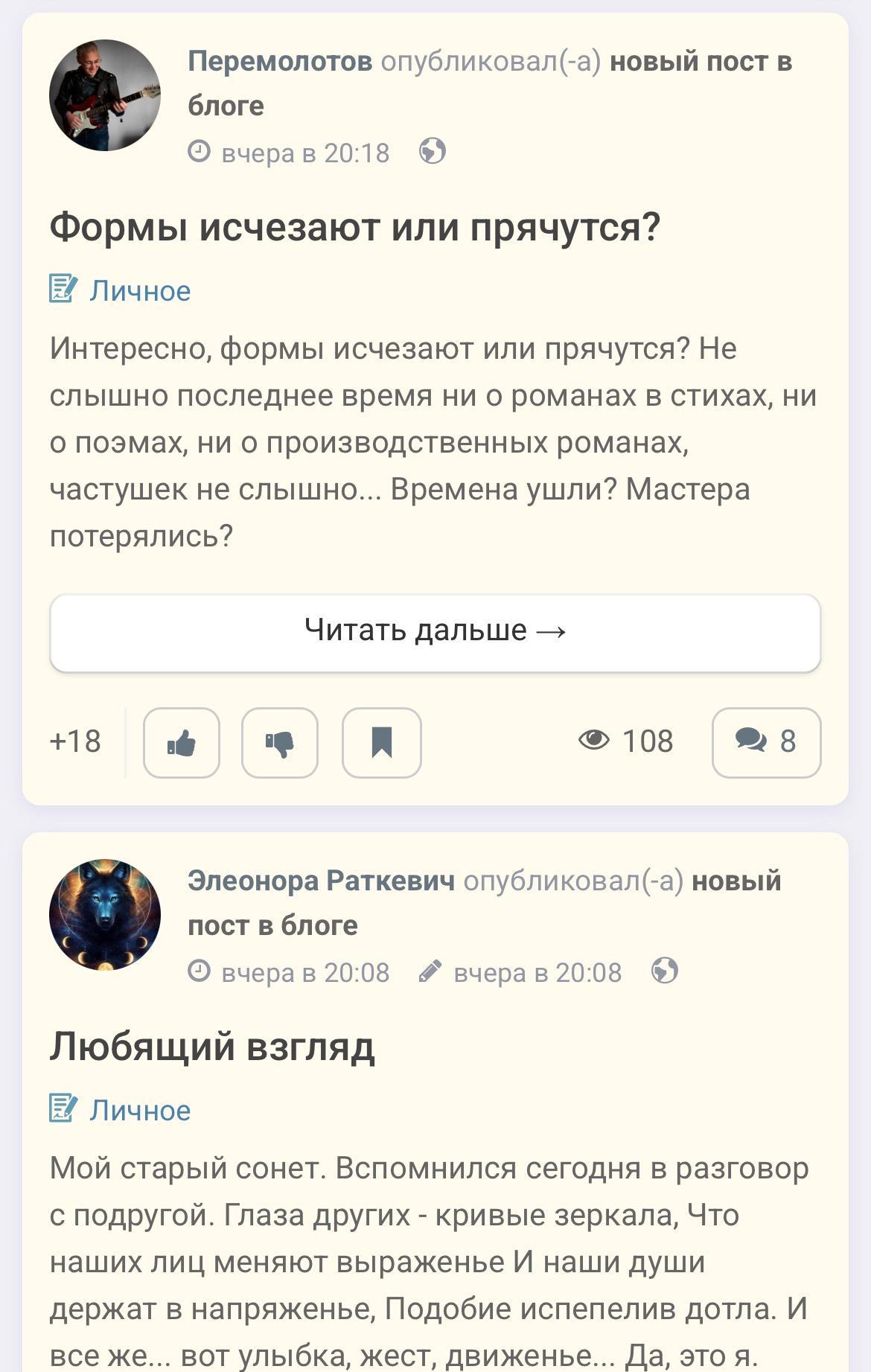871x1372 pixels.
Task: Click the globe icon next to 20:18
Action: point(433,151)
